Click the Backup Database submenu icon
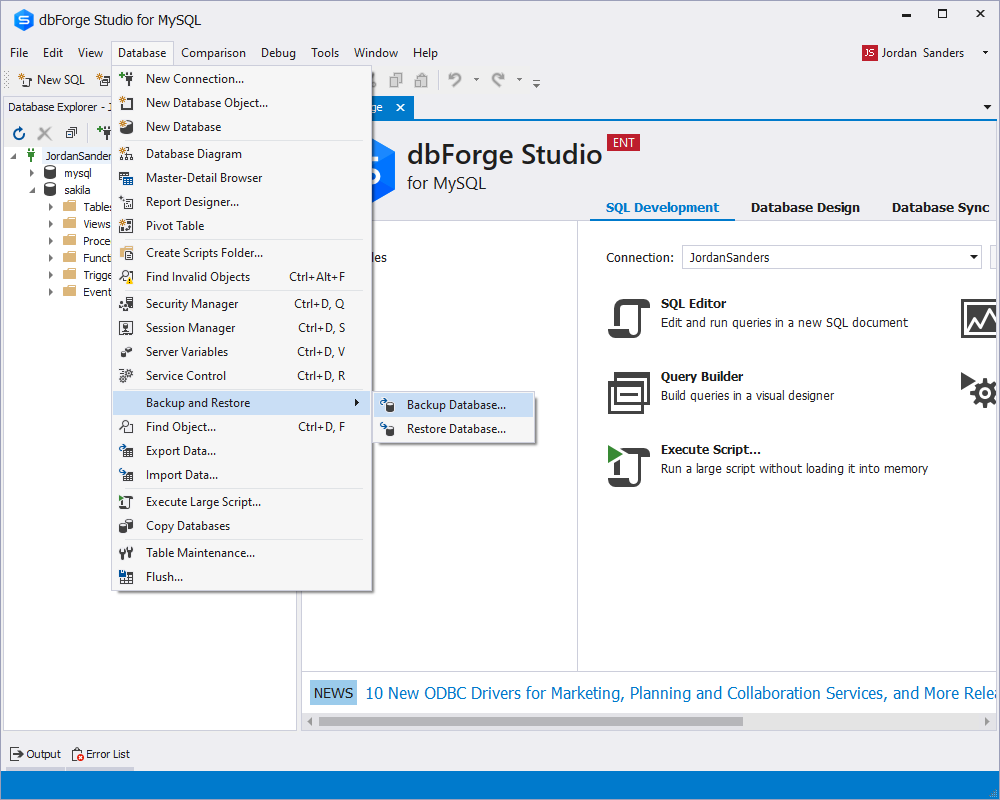The image size is (1000, 800). [387, 405]
